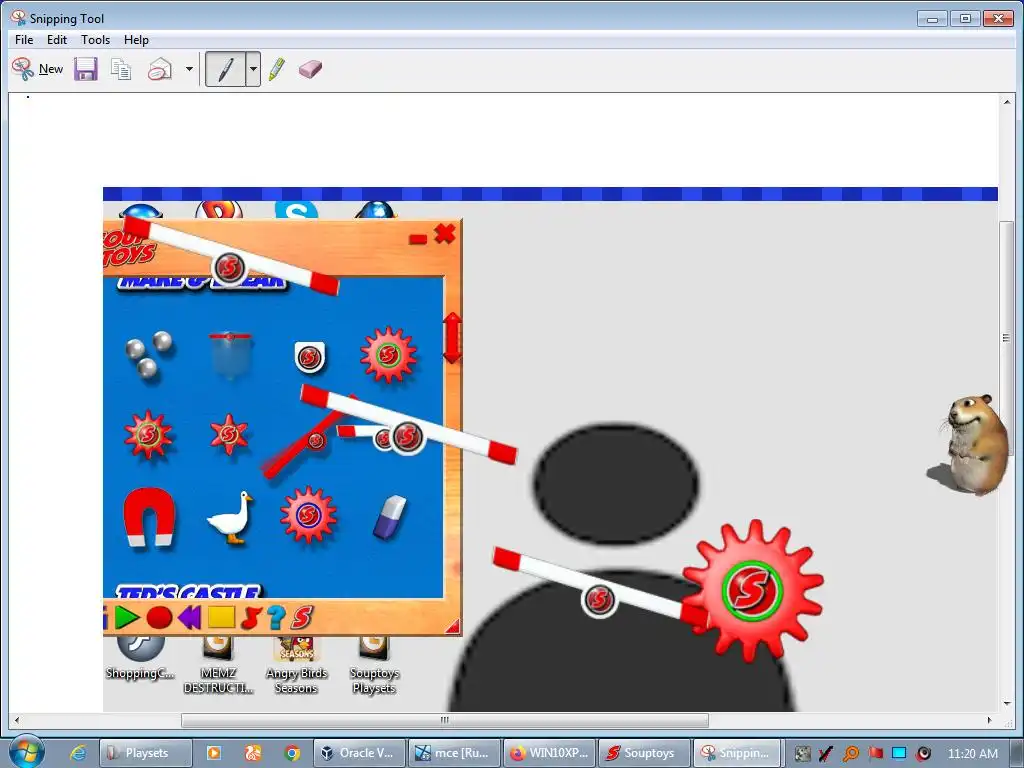1024x768 pixels.
Task: Switch to the WIN10XP... Firefox taskbar window
Action: coord(549,753)
